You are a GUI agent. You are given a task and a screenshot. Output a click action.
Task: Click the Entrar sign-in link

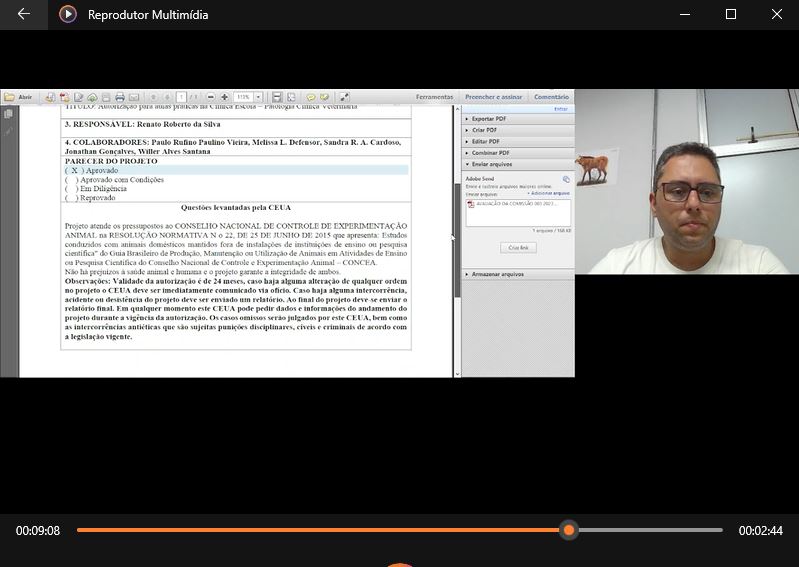click(561, 109)
